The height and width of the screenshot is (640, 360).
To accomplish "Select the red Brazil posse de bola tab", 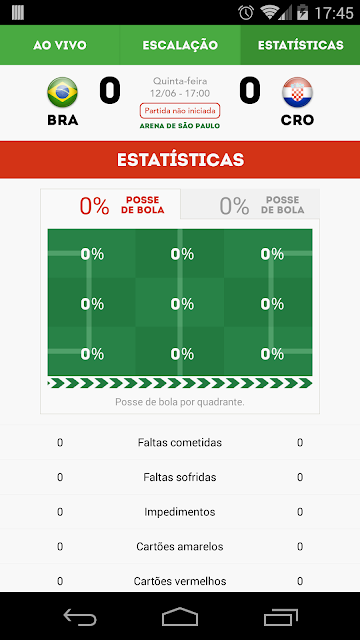I will pyautogui.click(x=111, y=204).
